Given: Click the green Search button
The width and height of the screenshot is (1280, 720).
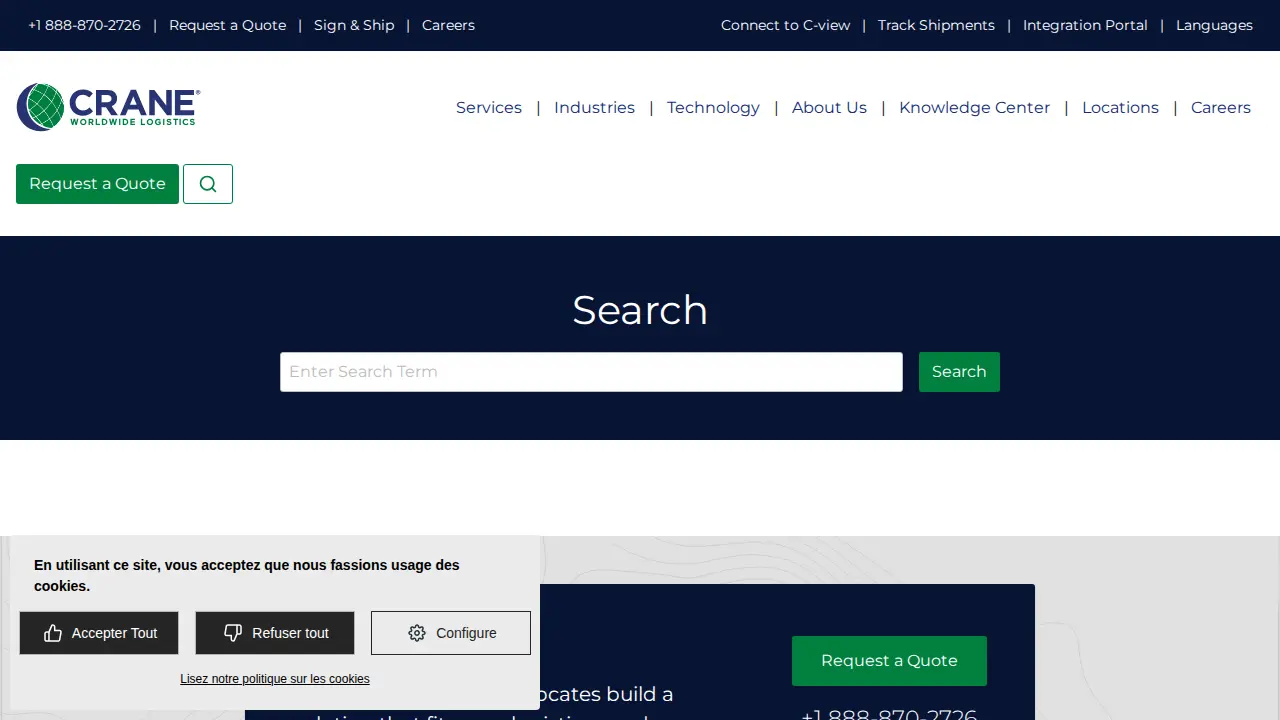Looking at the screenshot, I should pyautogui.click(x=959, y=372).
